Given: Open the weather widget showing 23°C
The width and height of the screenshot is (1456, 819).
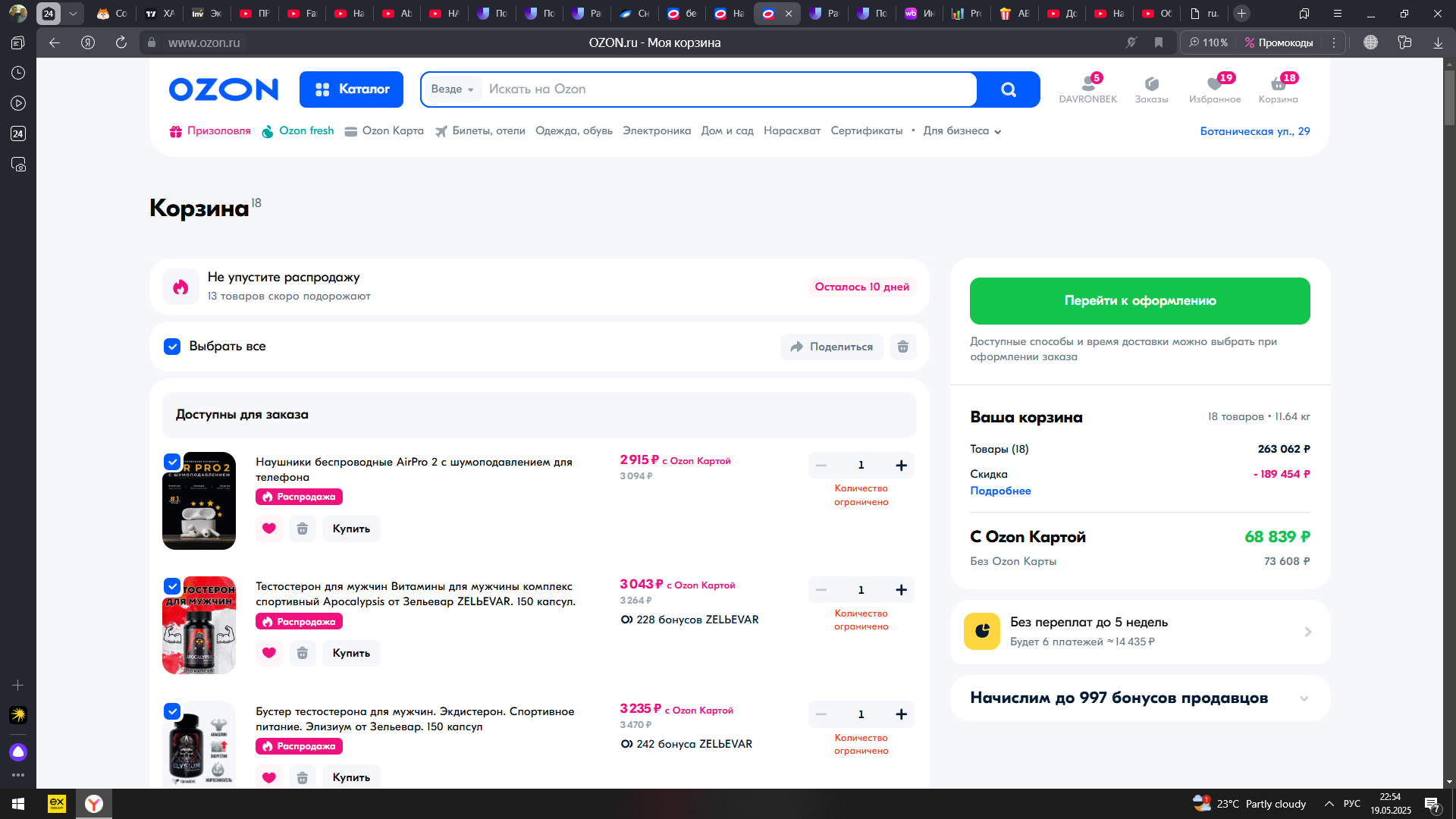Looking at the screenshot, I should [1249, 804].
